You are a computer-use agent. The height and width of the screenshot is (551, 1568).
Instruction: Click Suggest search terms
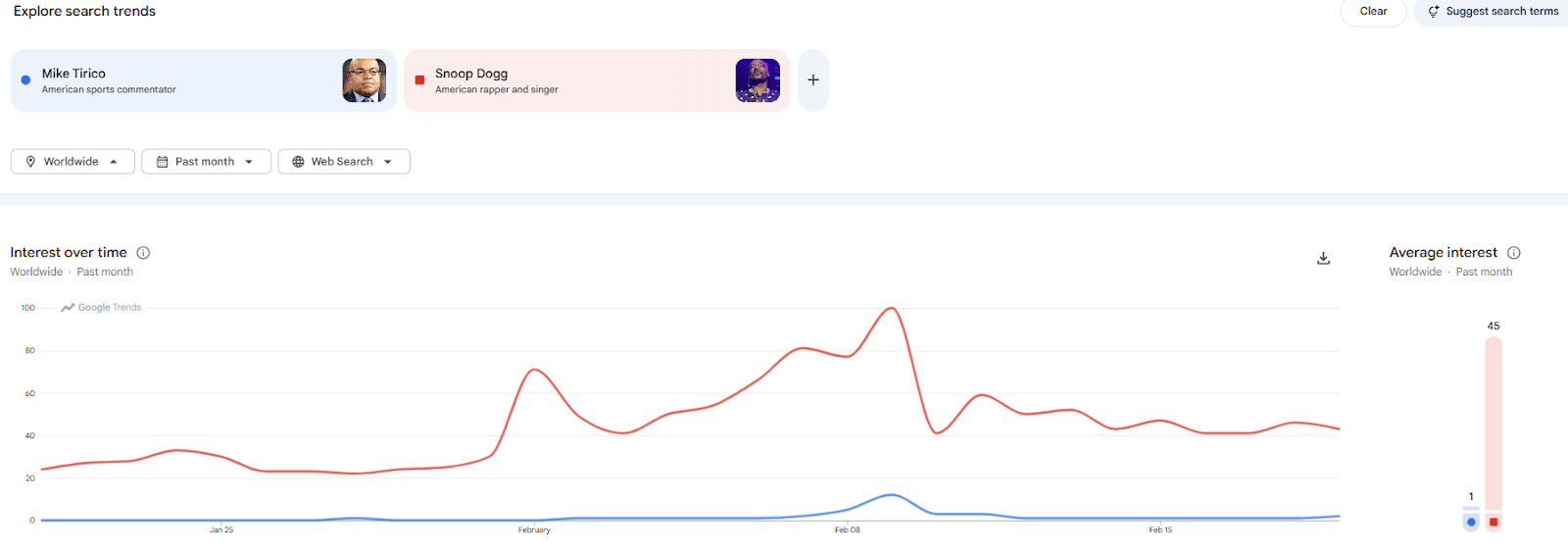(1501, 12)
